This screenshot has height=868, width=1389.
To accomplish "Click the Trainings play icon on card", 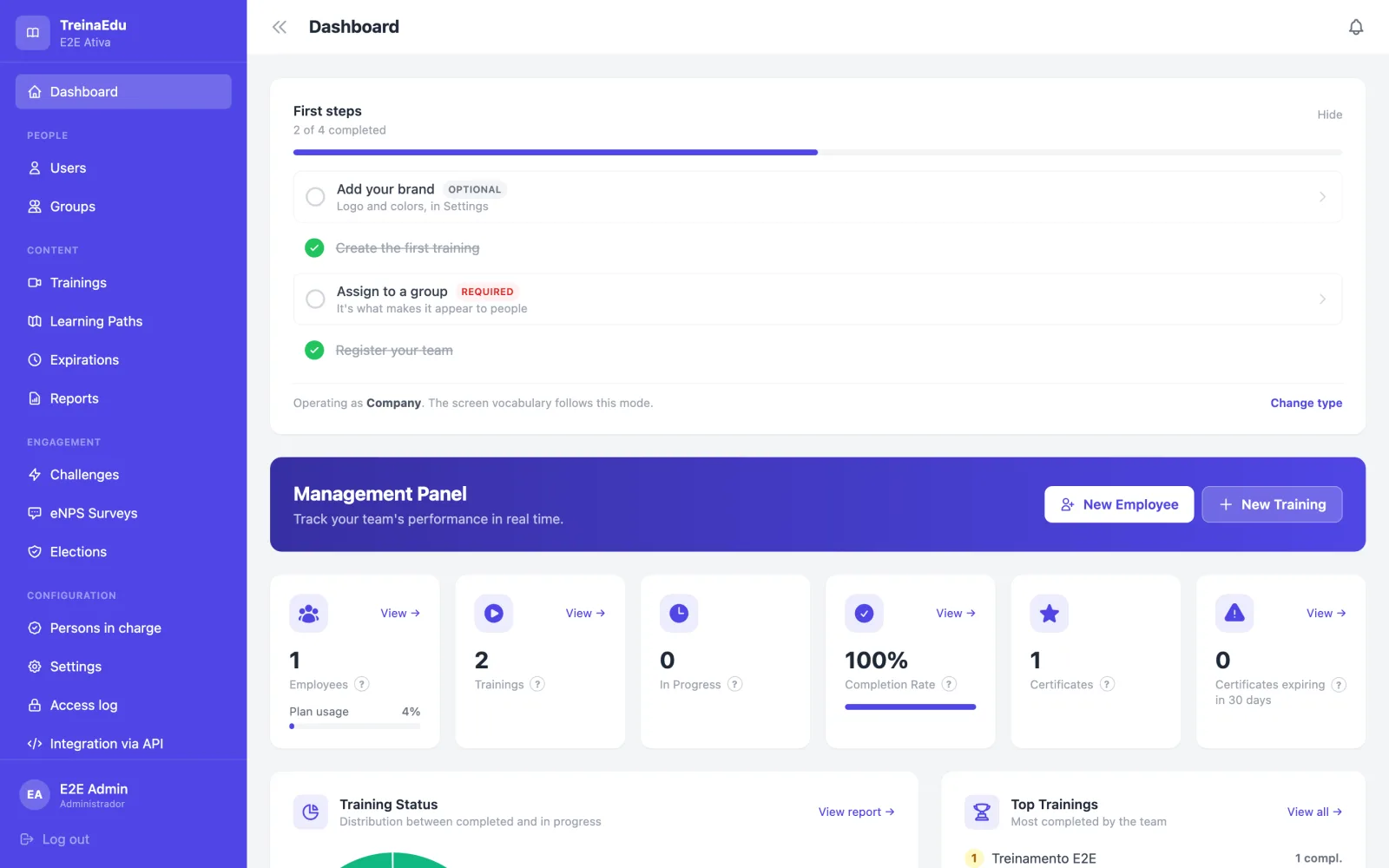I will pyautogui.click(x=494, y=614).
